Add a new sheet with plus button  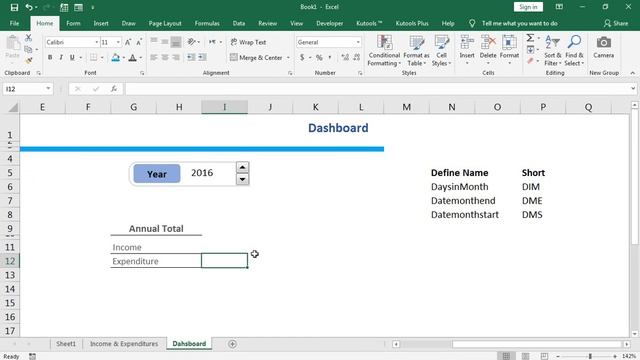232,344
